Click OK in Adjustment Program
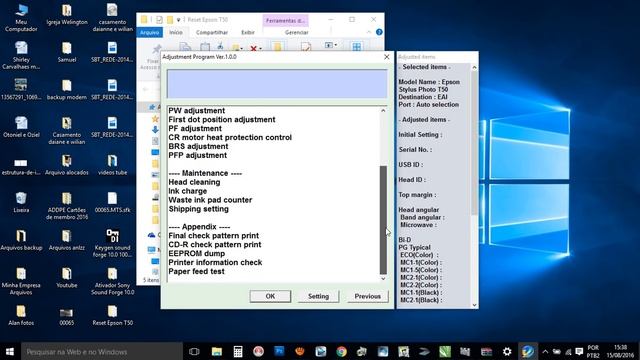Viewport: 640px width, 360px height. tap(270, 296)
